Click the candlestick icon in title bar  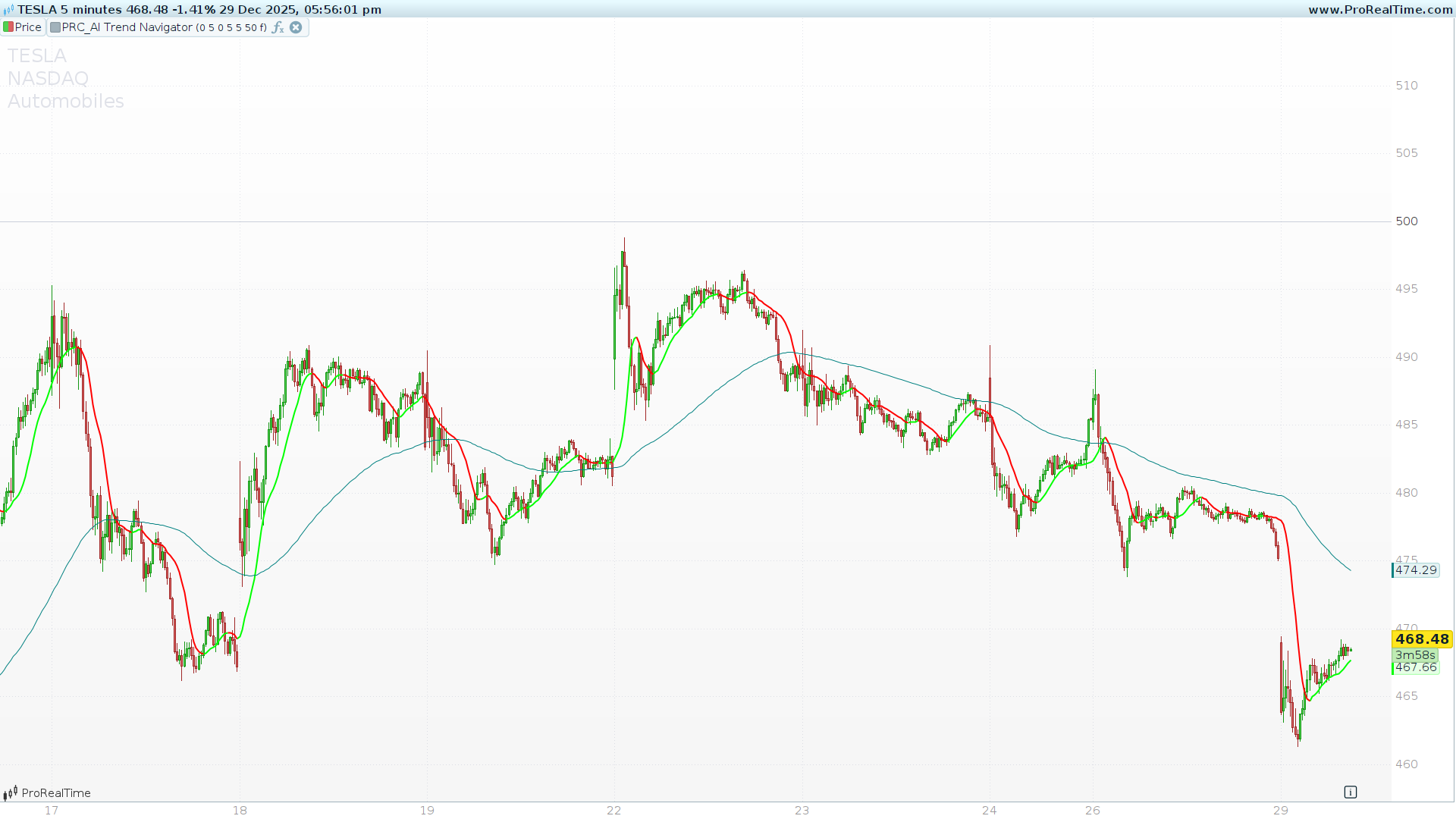click(8, 10)
